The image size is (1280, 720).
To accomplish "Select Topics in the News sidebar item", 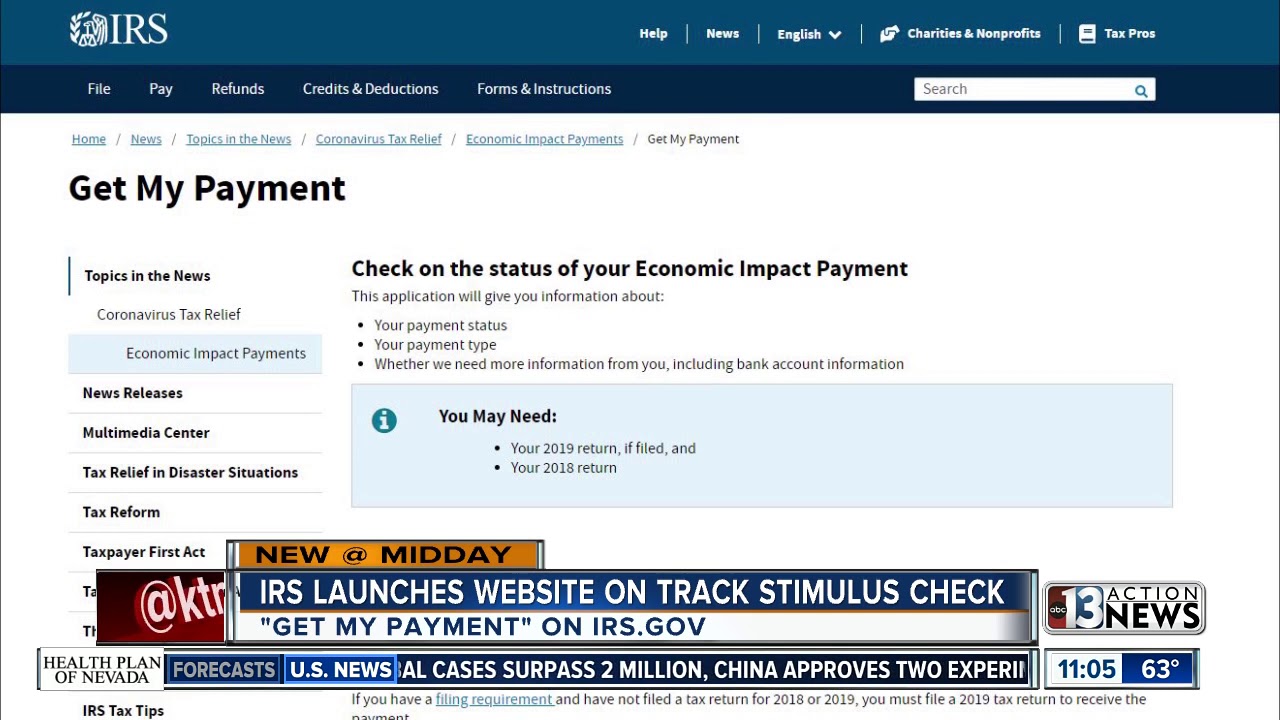I will [147, 276].
